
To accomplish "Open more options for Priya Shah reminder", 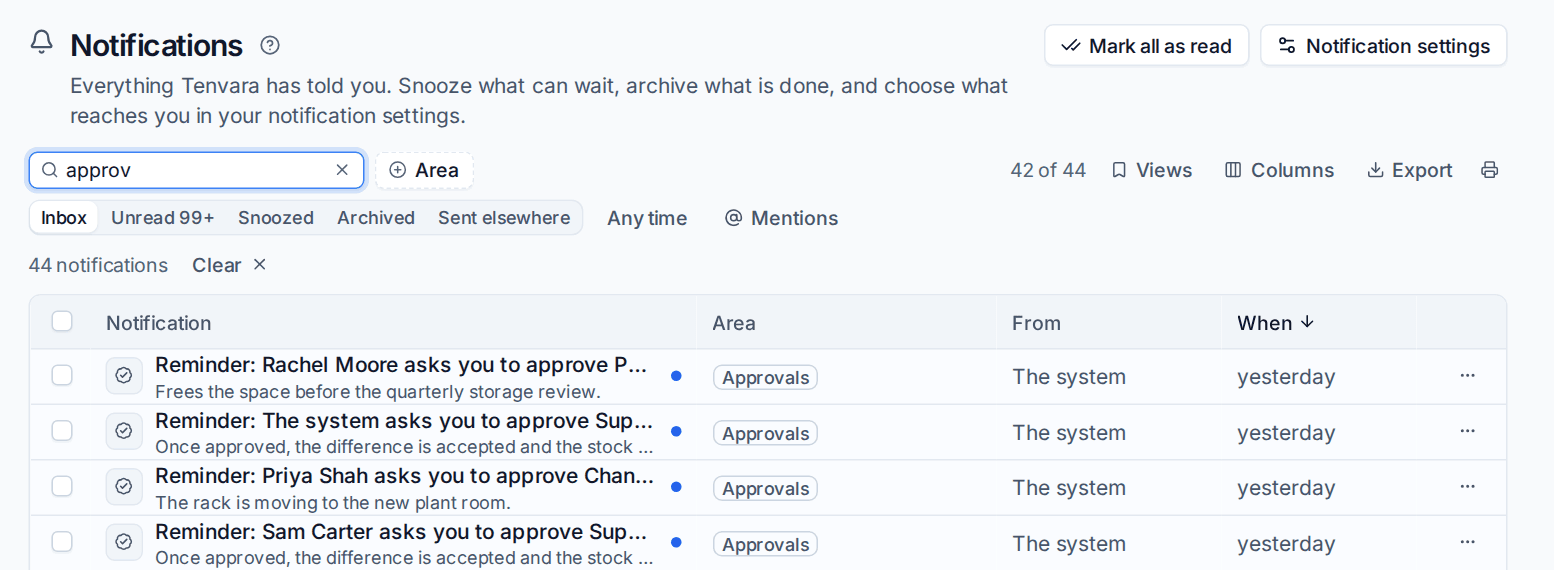I will (x=1467, y=487).
